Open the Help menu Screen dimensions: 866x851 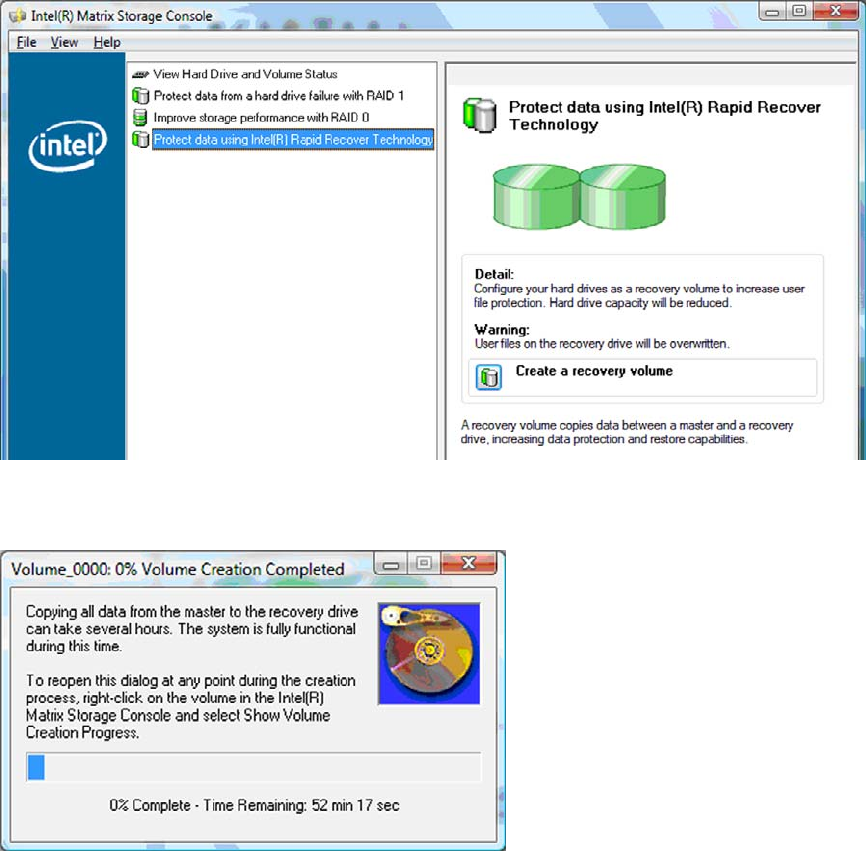tap(107, 42)
